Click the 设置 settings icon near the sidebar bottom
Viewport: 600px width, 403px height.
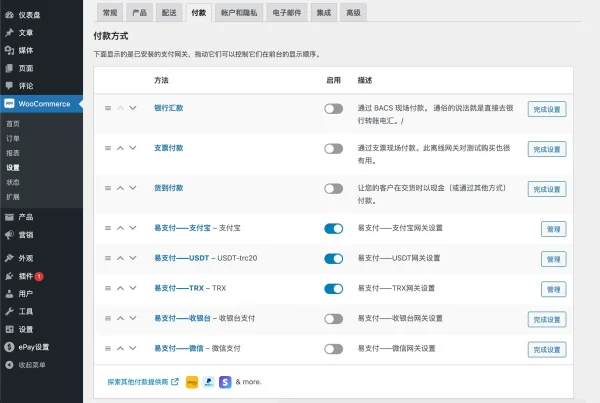(9, 329)
